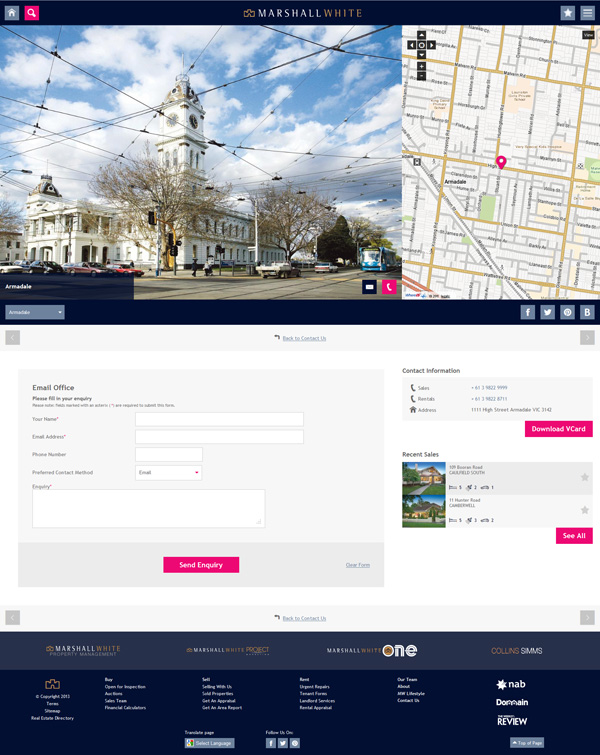Viewport: 600px width, 755px height.
Task: Pan the map up
Action: [x=421, y=35]
